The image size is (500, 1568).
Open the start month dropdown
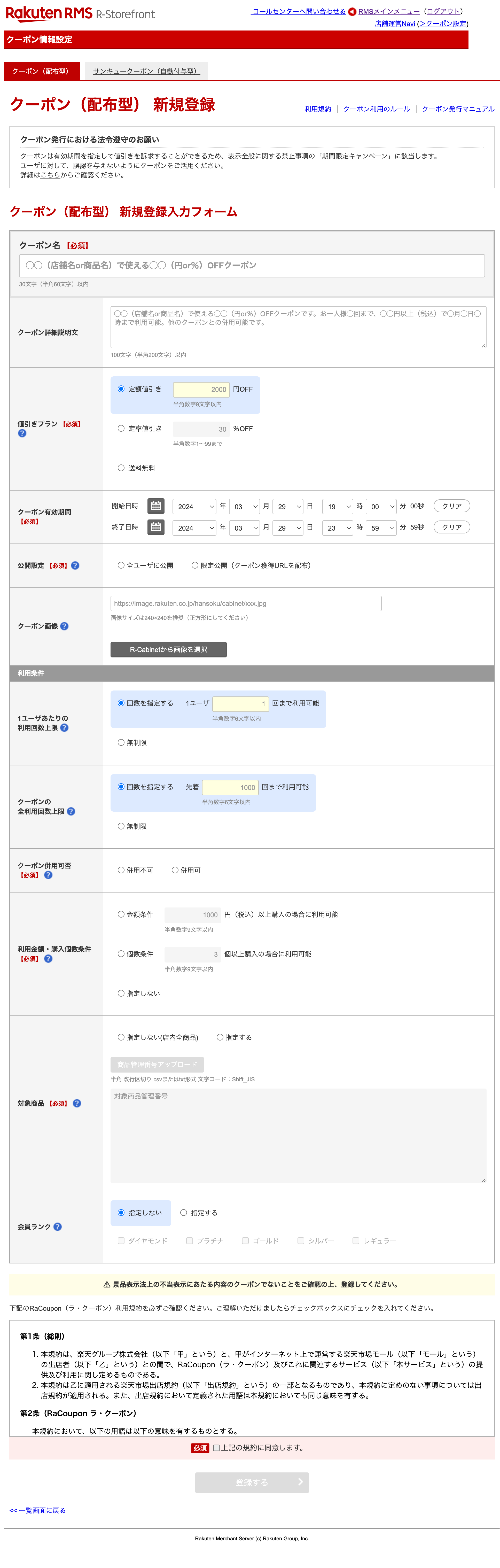click(245, 506)
